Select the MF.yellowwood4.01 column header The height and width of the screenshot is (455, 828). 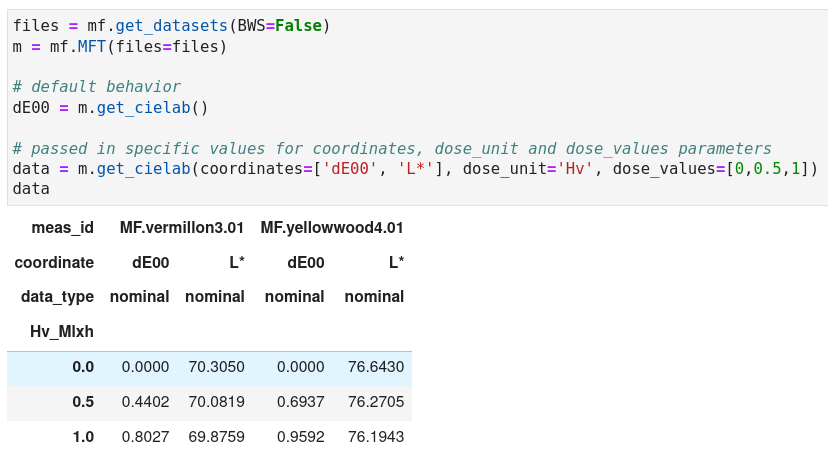(332, 228)
